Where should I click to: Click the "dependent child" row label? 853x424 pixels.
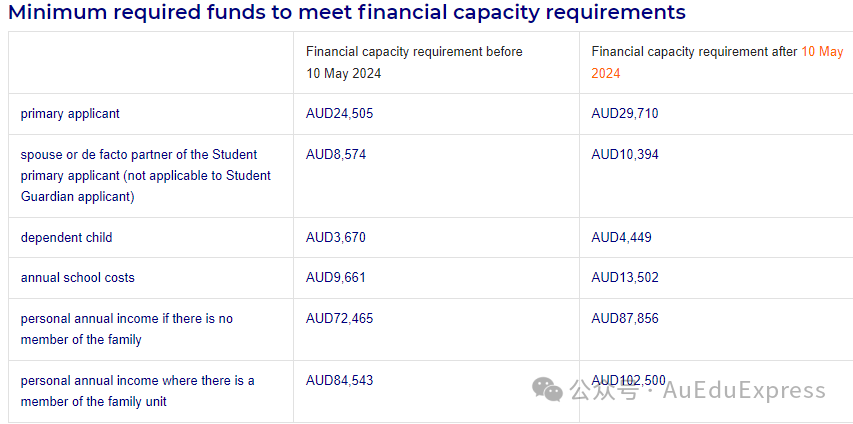click(67, 238)
